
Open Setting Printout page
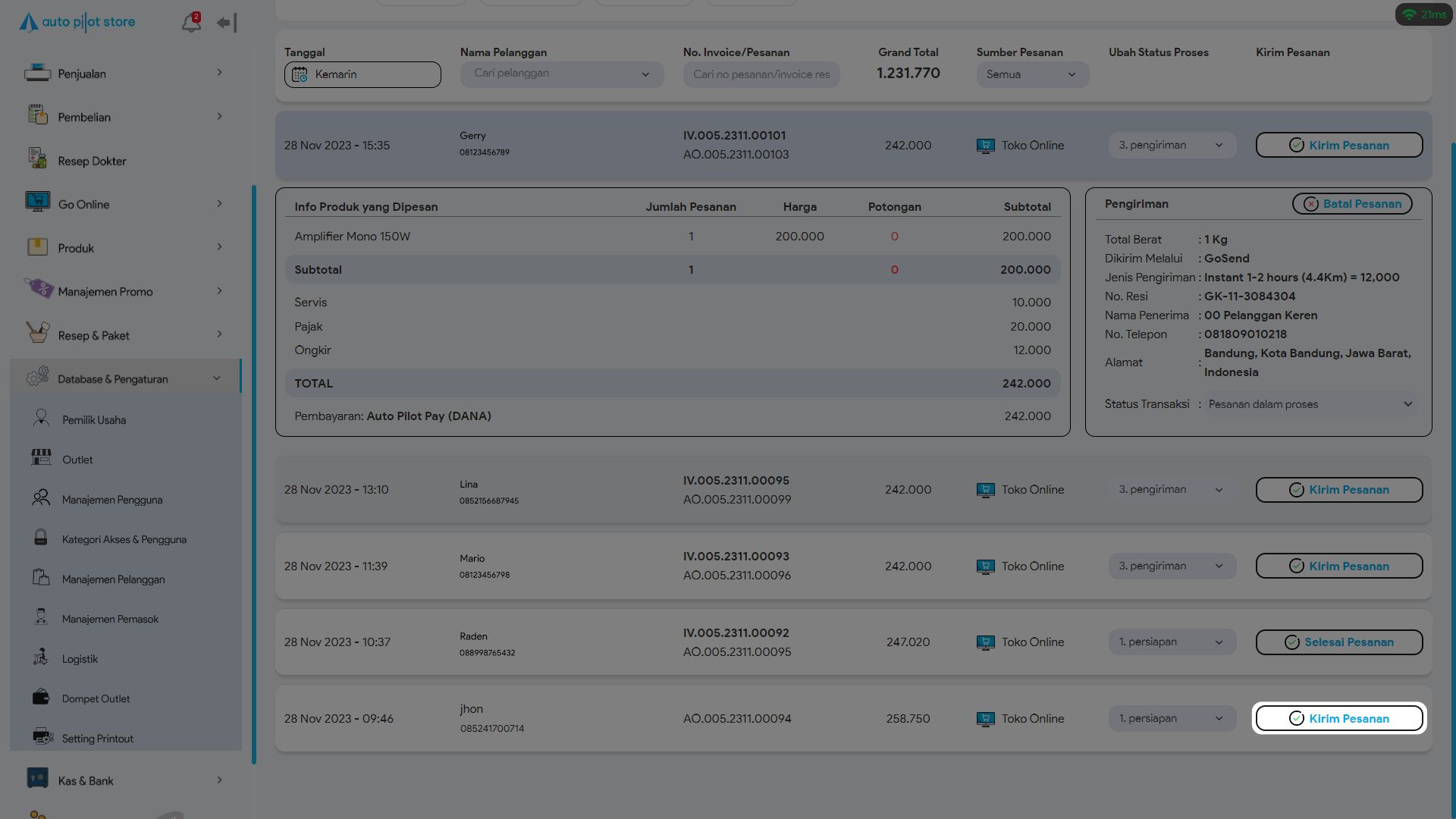point(97,739)
